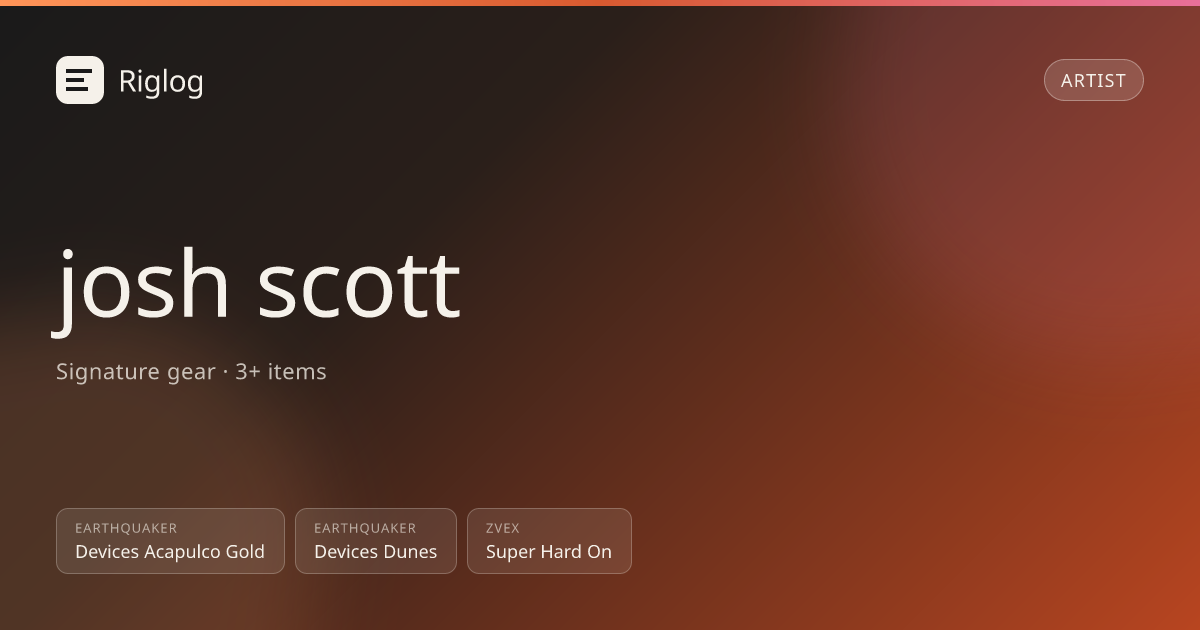The height and width of the screenshot is (630, 1200).
Task: Click the Riglog logo icon
Action: click(x=80, y=80)
